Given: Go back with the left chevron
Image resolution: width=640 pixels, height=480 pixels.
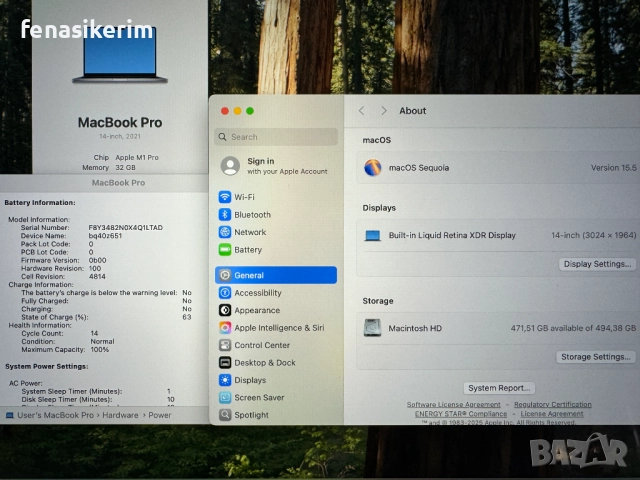Looking at the screenshot, I should click(x=361, y=111).
